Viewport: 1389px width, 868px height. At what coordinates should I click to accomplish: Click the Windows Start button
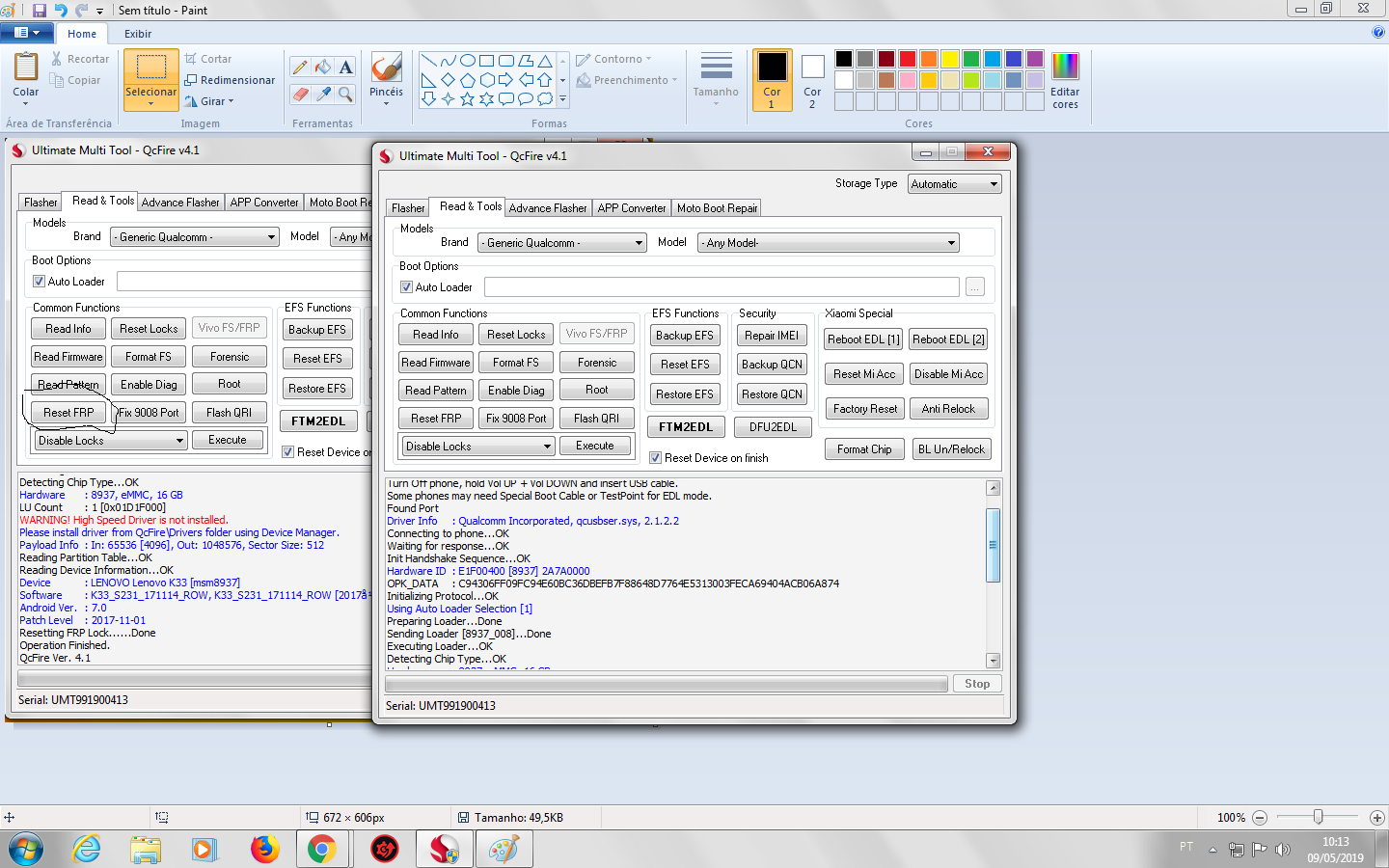[26, 849]
